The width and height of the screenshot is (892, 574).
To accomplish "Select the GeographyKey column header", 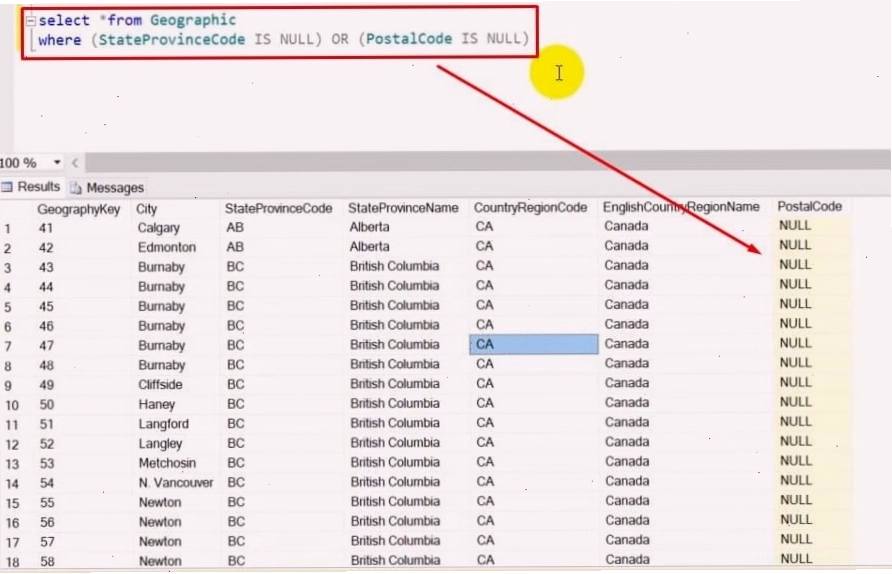I will tap(79, 209).
